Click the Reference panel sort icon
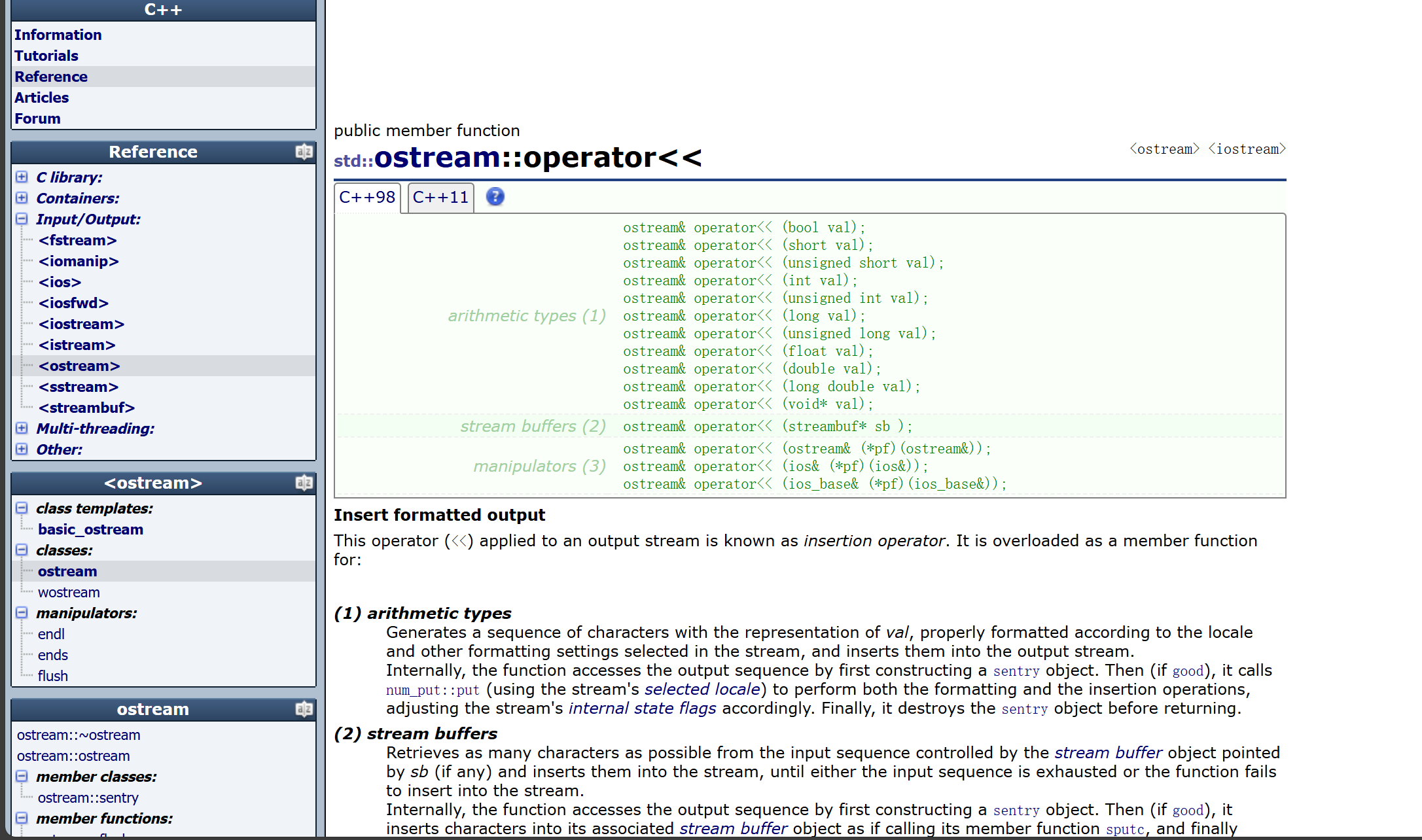Viewport: 1422px width, 840px height. (304, 152)
